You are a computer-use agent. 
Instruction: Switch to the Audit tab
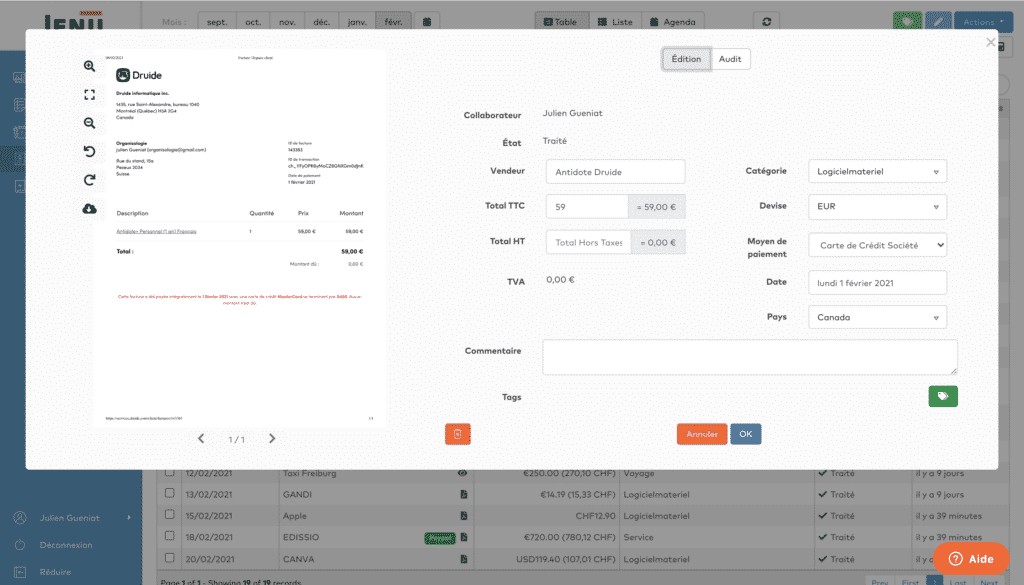click(x=730, y=59)
